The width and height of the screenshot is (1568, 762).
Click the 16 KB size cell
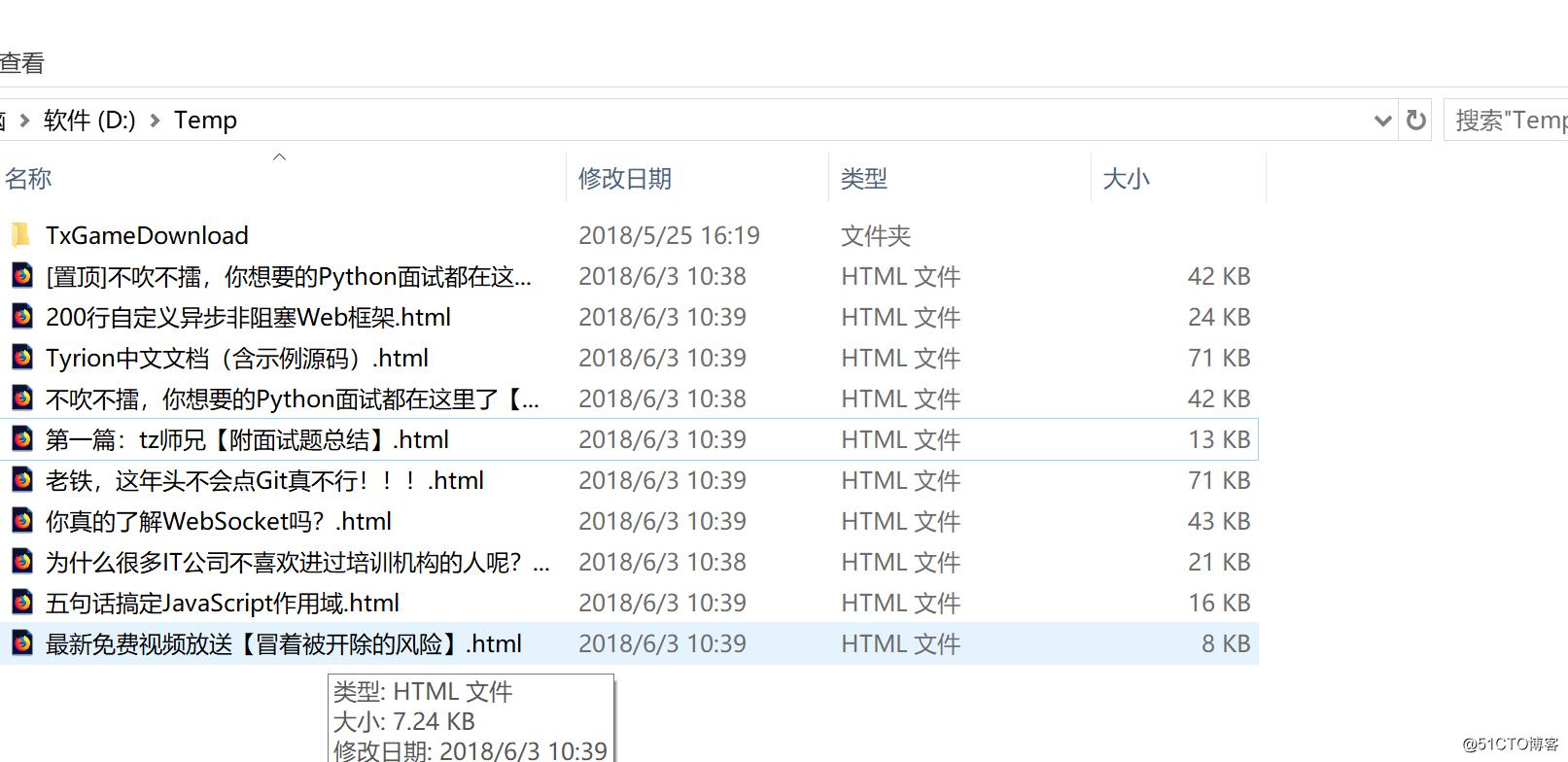pos(1219,604)
